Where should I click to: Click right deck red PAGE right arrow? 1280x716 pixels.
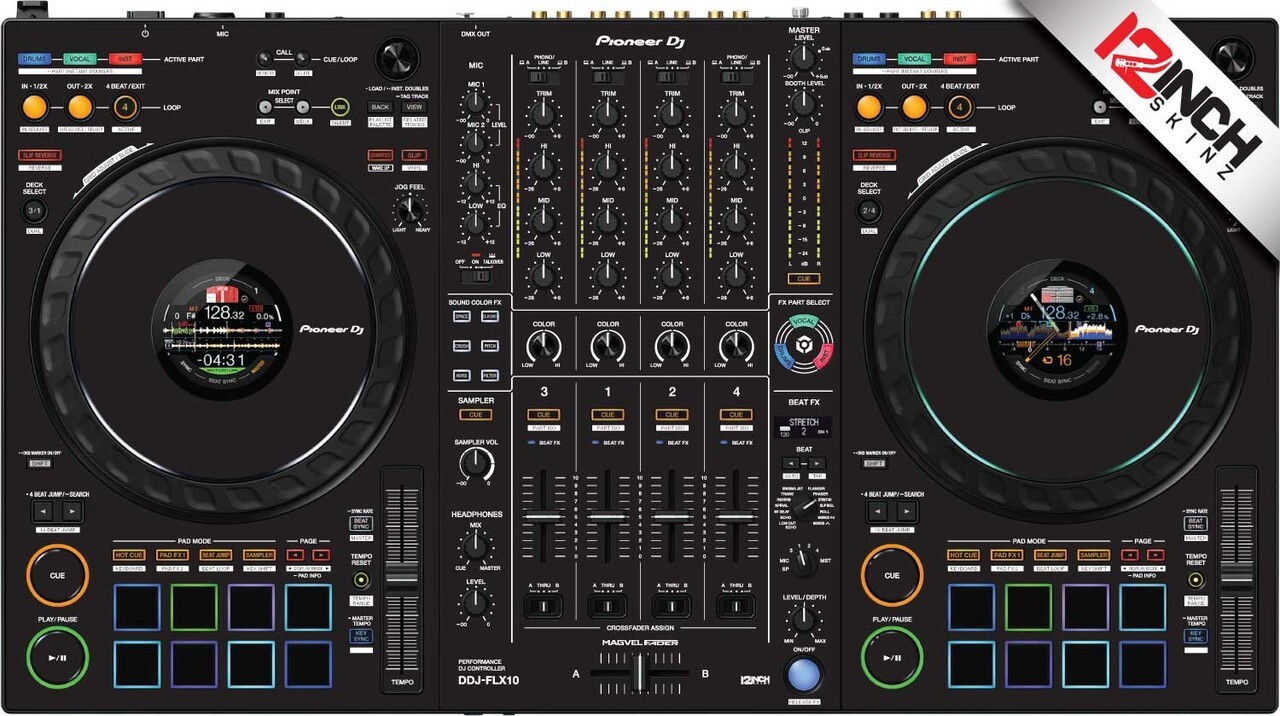click(x=1155, y=554)
